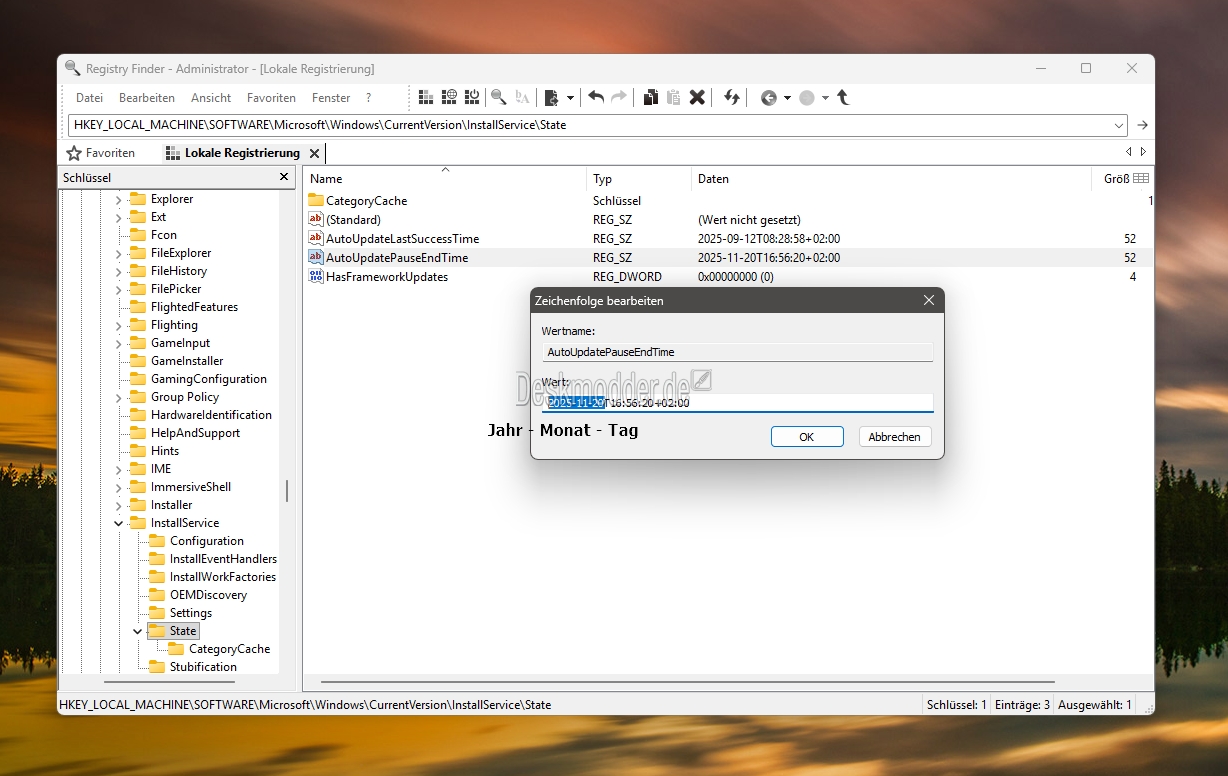Go up one level with the up arrow
1228x776 pixels.
[x=843, y=97]
